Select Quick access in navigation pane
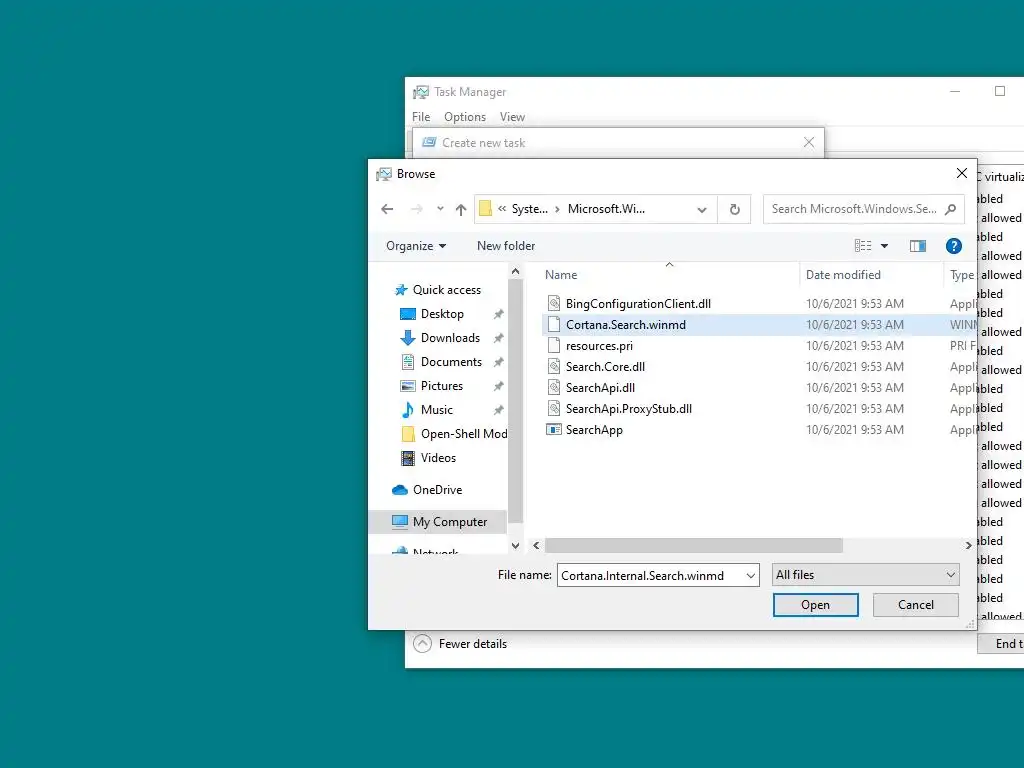 [447, 289]
